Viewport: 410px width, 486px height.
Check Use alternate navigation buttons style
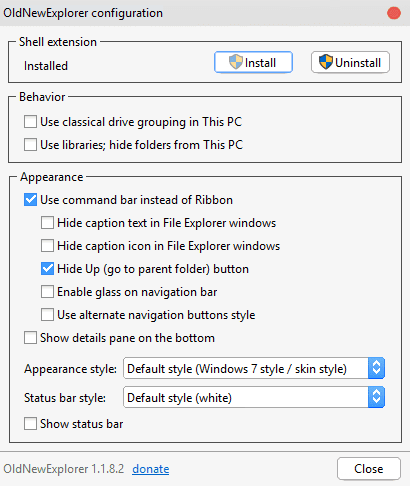[x=47, y=315]
